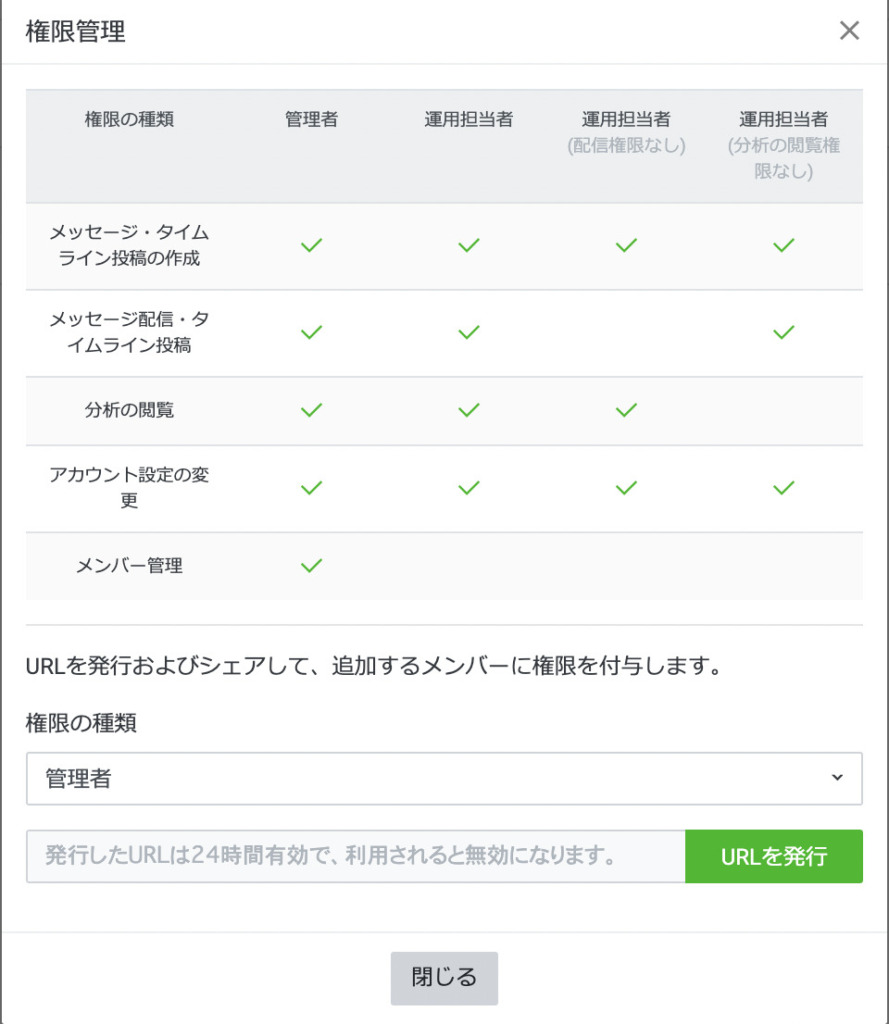Click 管理者 checkmark in 分析の閲覧 row
Viewport: 889px width, 1024px height.
pos(312,410)
